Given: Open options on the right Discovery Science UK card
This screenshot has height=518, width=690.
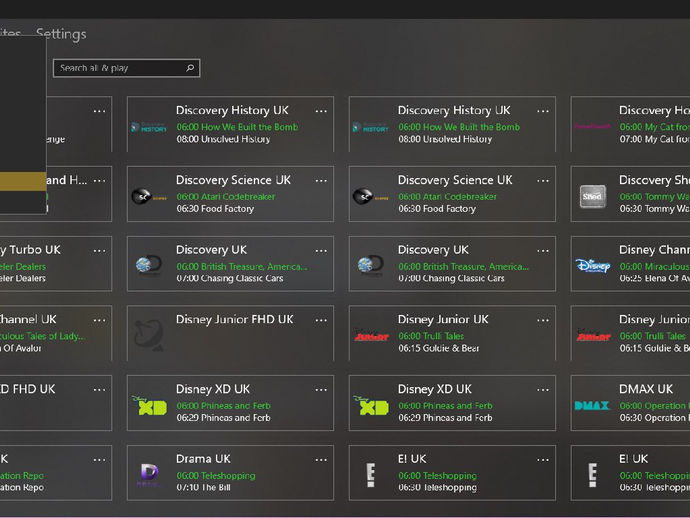Looking at the screenshot, I should tap(543, 180).
